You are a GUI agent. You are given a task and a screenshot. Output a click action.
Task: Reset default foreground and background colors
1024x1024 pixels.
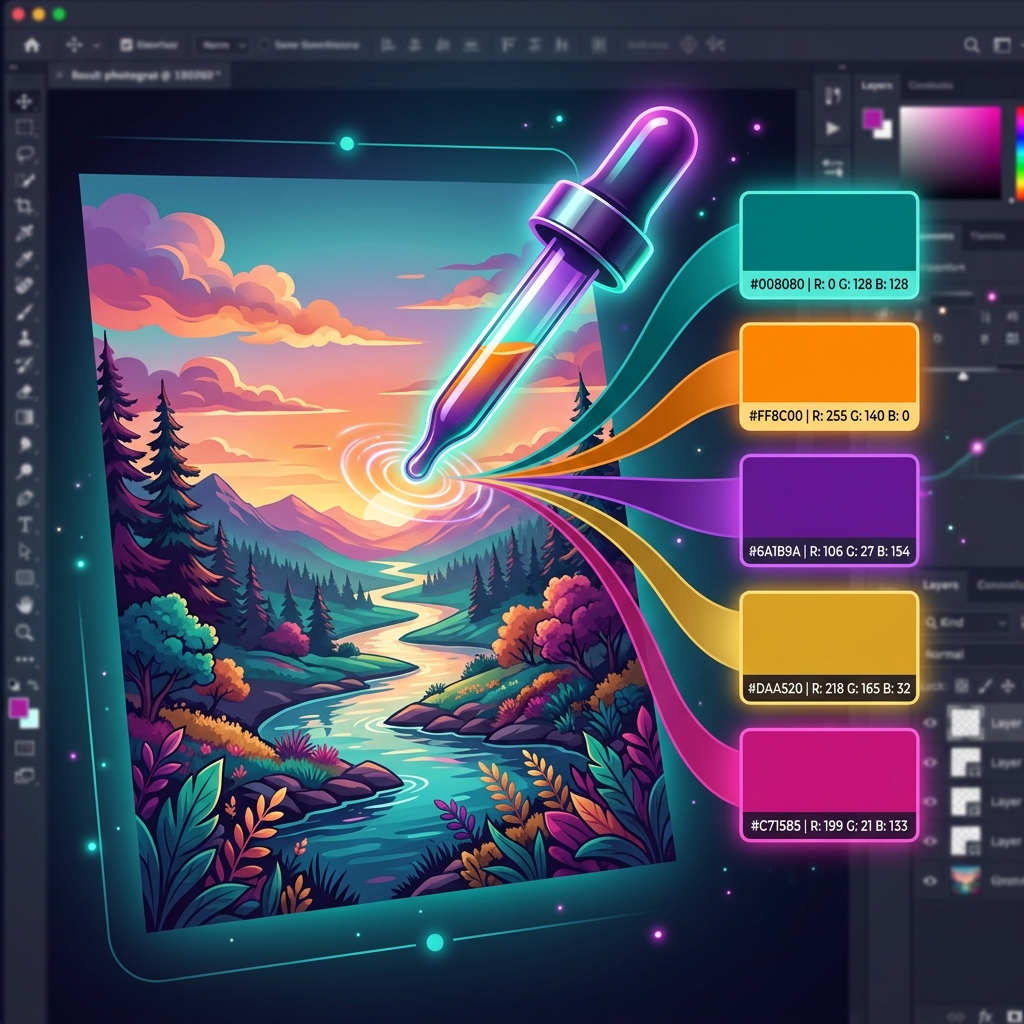tap(14, 684)
